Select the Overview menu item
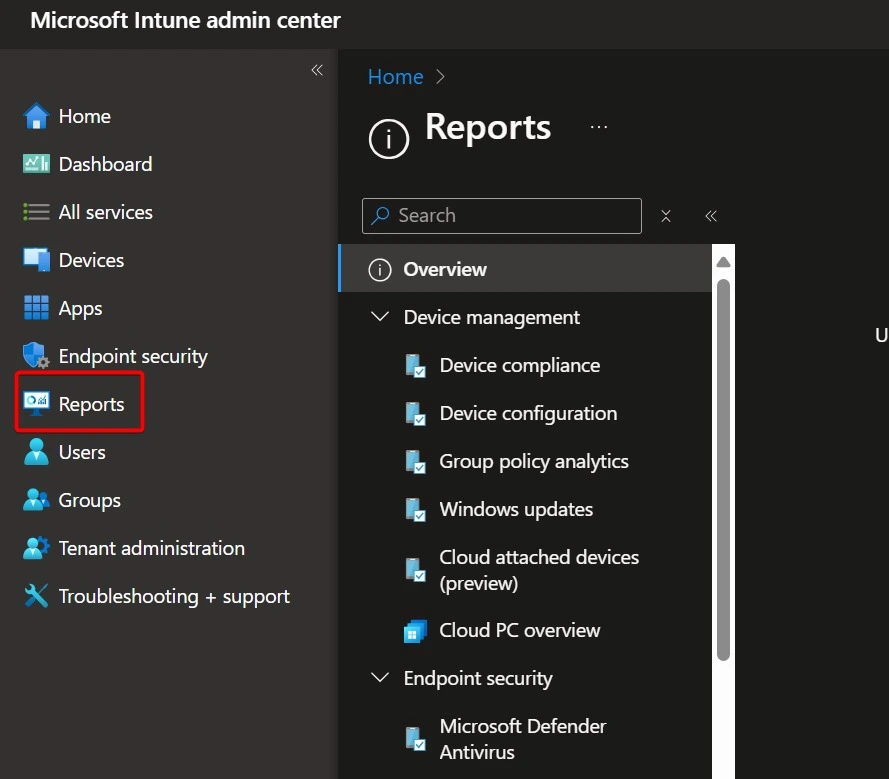 pyautogui.click(x=525, y=269)
